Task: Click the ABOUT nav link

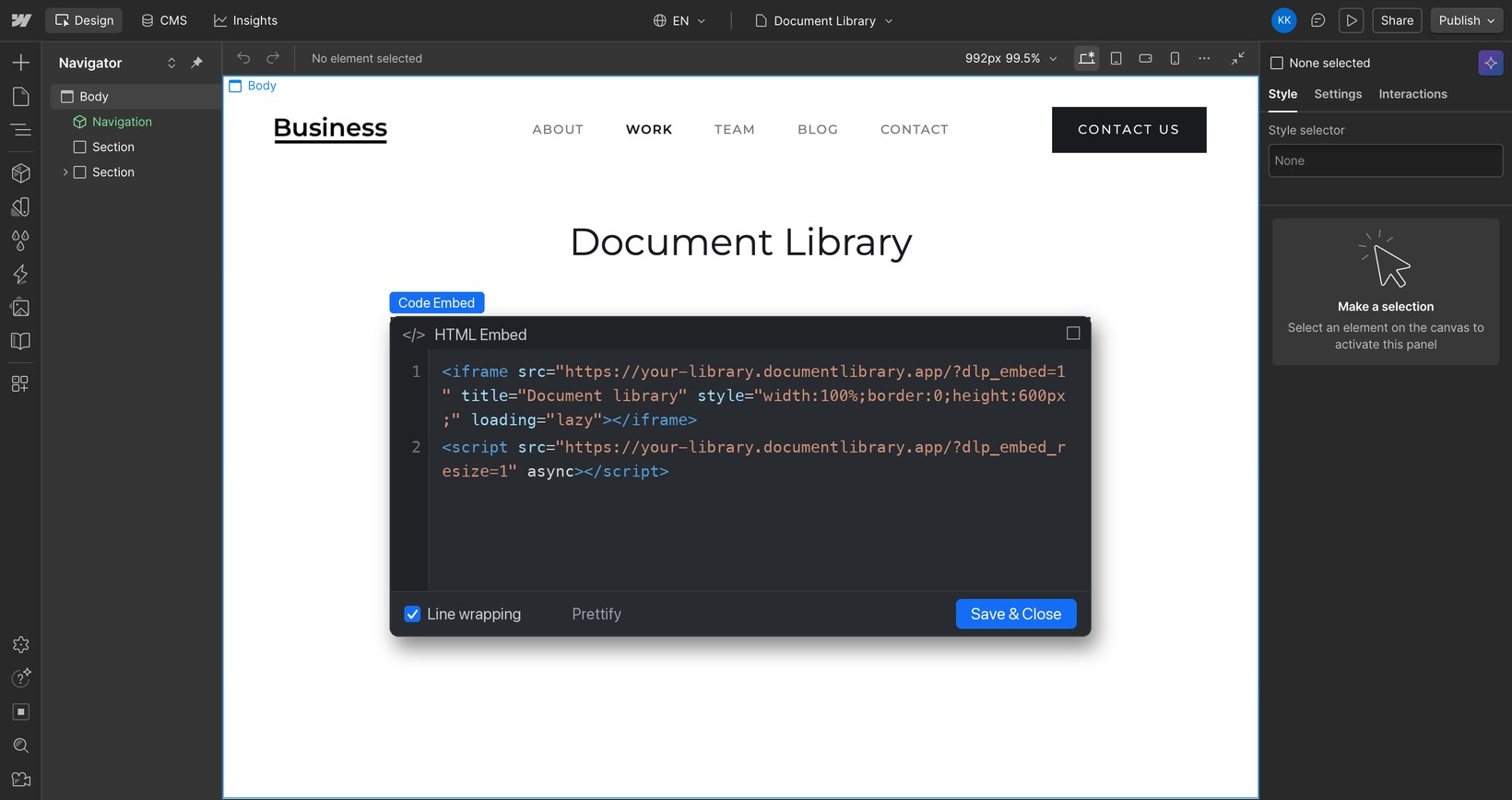Action: click(558, 130)
